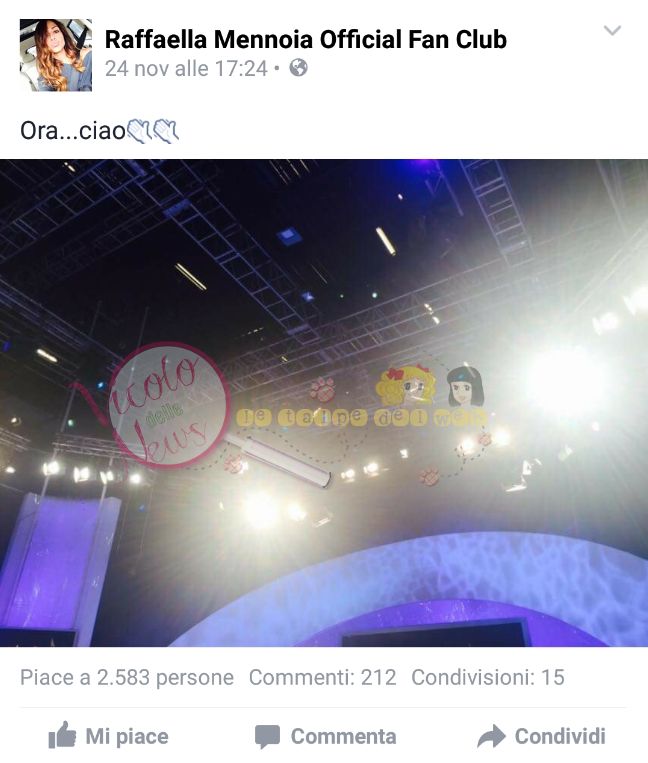Screen dimensions: 648x763
Task: Open the 'Condivisioni: 15' shares list
Action: coord(488,677)
